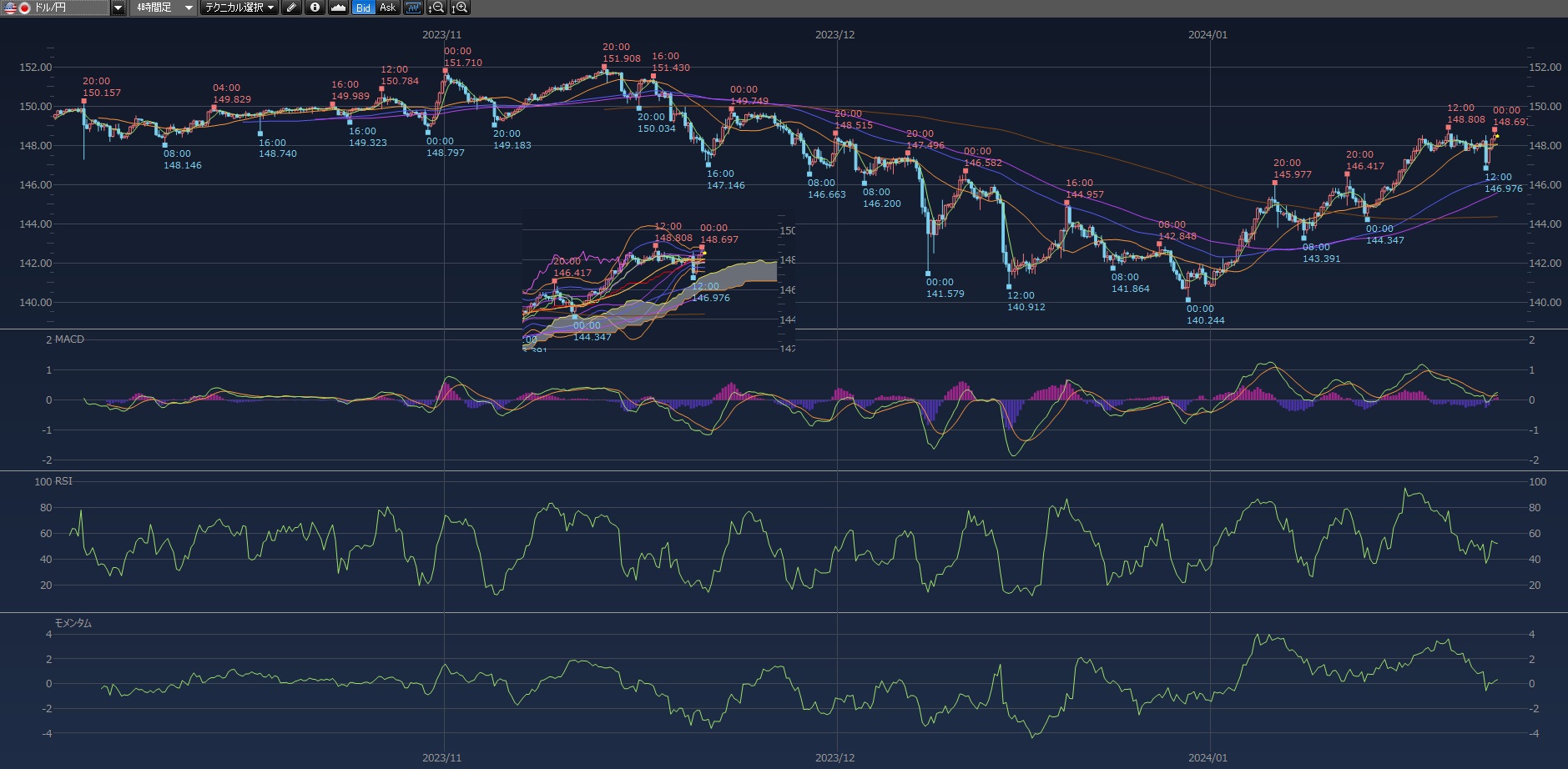Viewport: 1568px width, 769px height.
Task: Click the 150.00 level on right price axis
Action: 1545,107
